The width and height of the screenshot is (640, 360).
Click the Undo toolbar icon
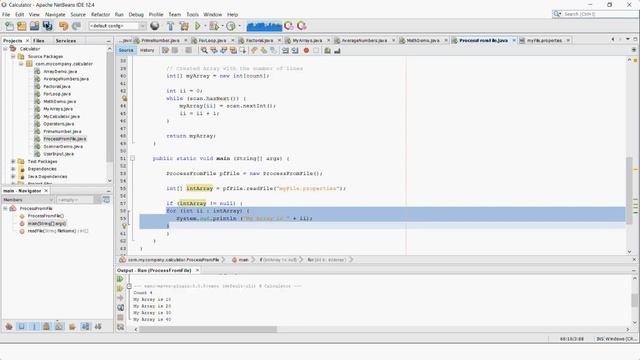tap(63, 26)
